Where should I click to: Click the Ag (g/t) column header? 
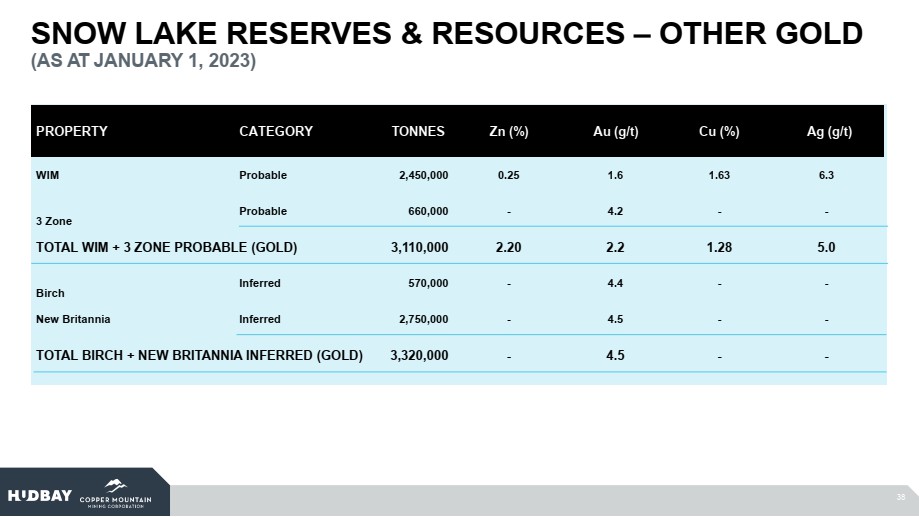[826, 131]
